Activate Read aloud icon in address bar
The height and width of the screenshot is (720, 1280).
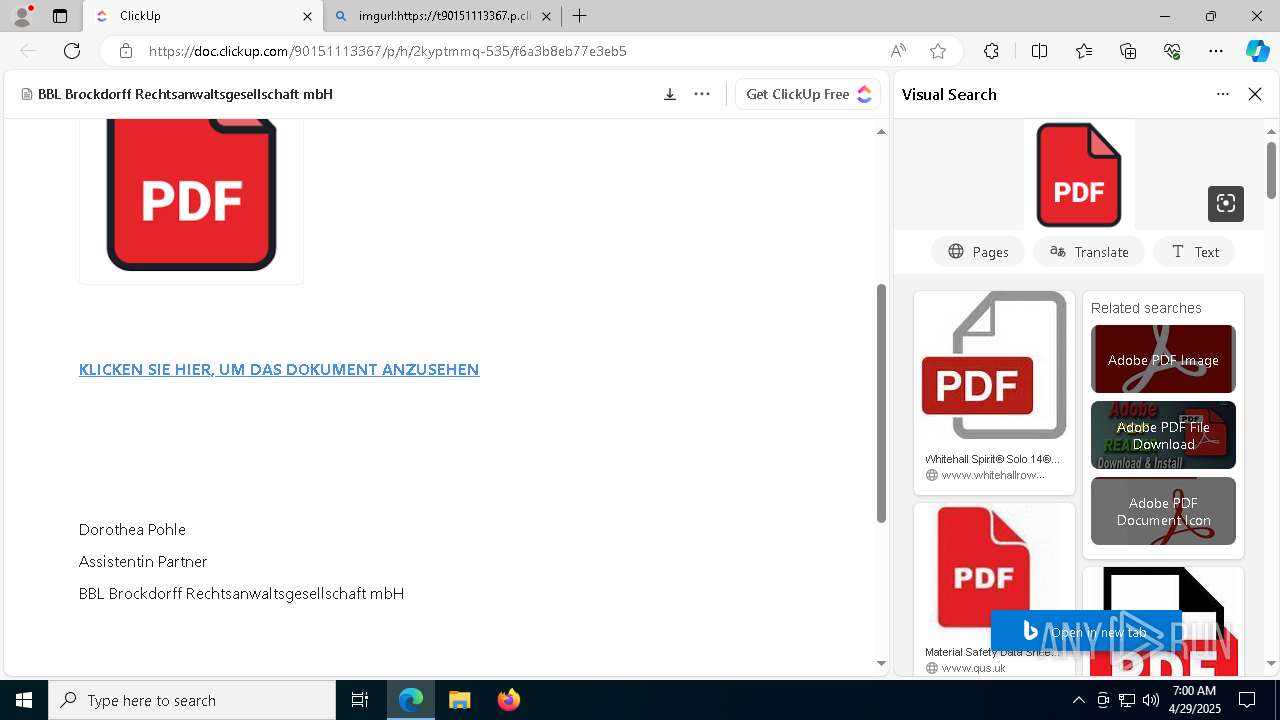898,51
